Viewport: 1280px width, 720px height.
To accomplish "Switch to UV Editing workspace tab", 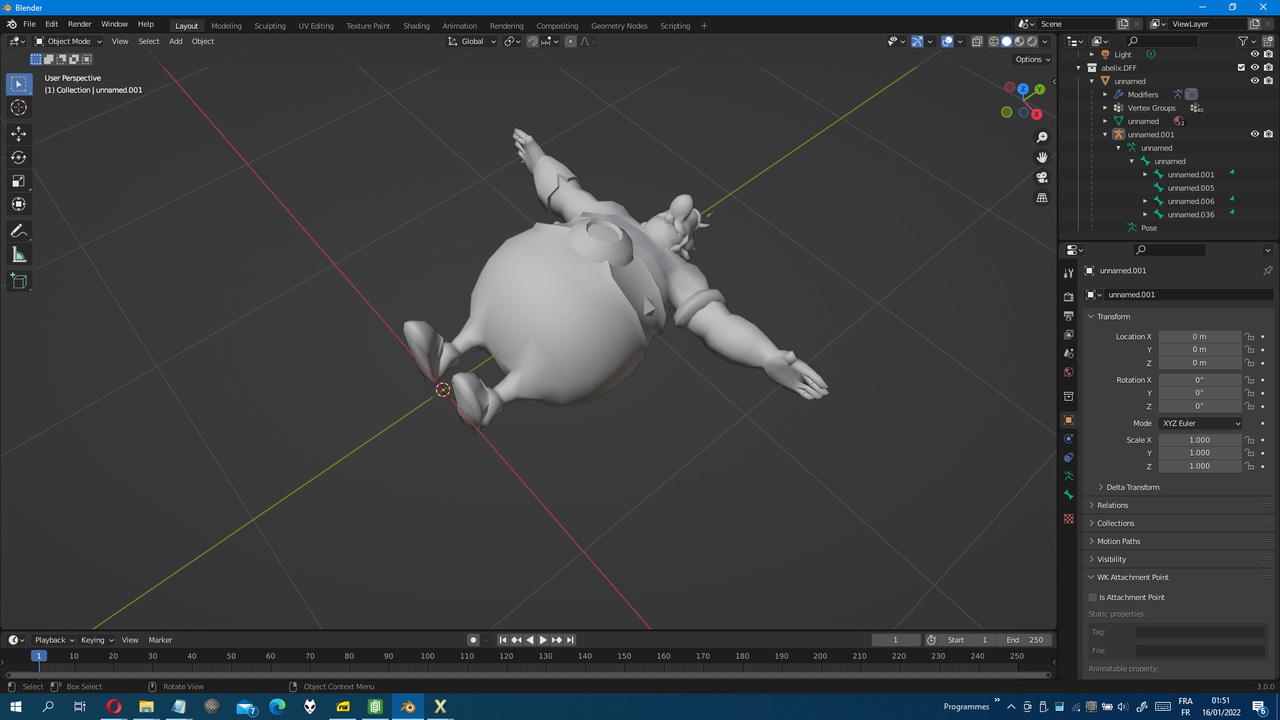I will pyautogui.click(x=316, y=26).
